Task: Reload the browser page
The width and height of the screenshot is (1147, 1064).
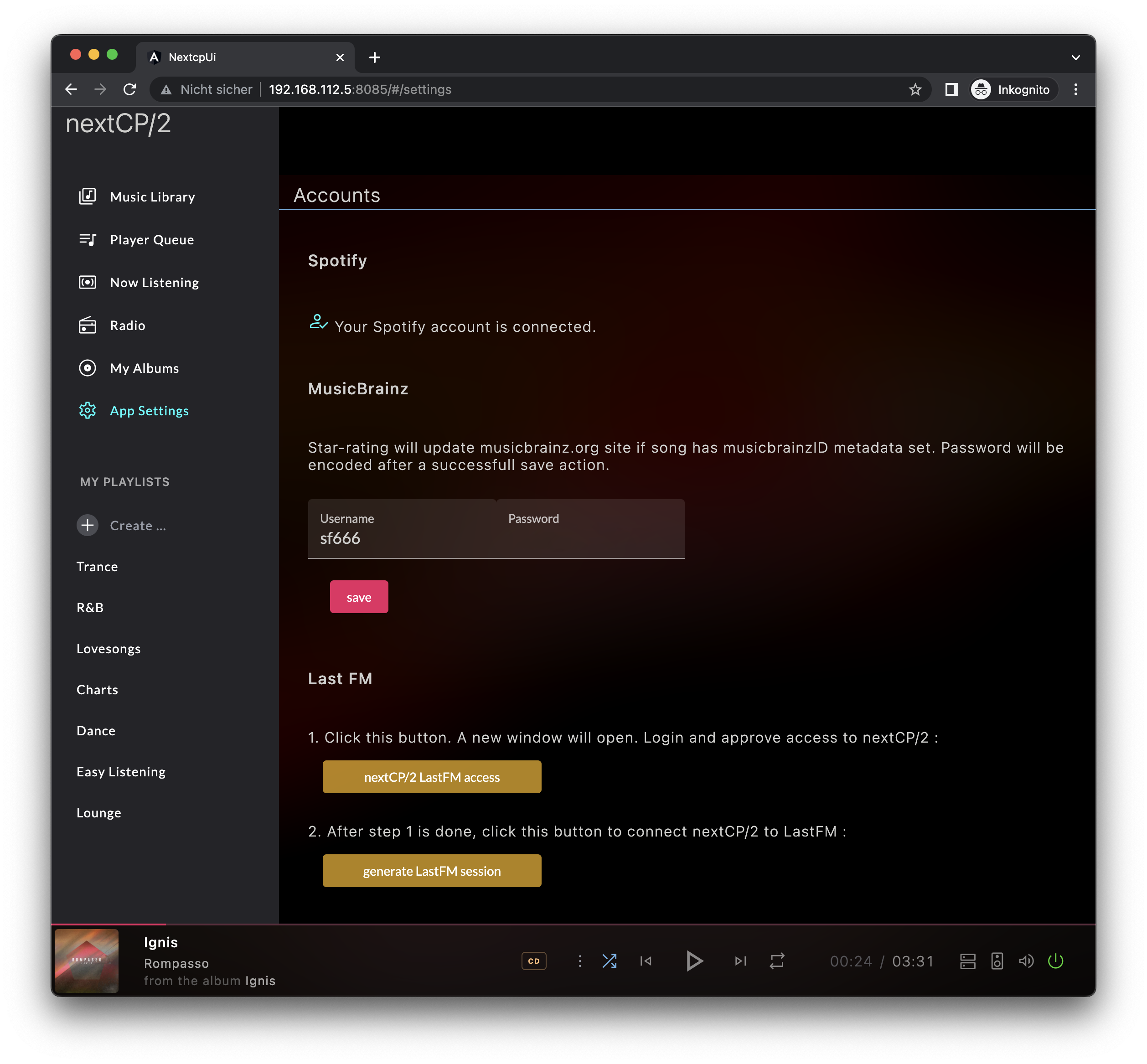Action: (x=130, y=89)
